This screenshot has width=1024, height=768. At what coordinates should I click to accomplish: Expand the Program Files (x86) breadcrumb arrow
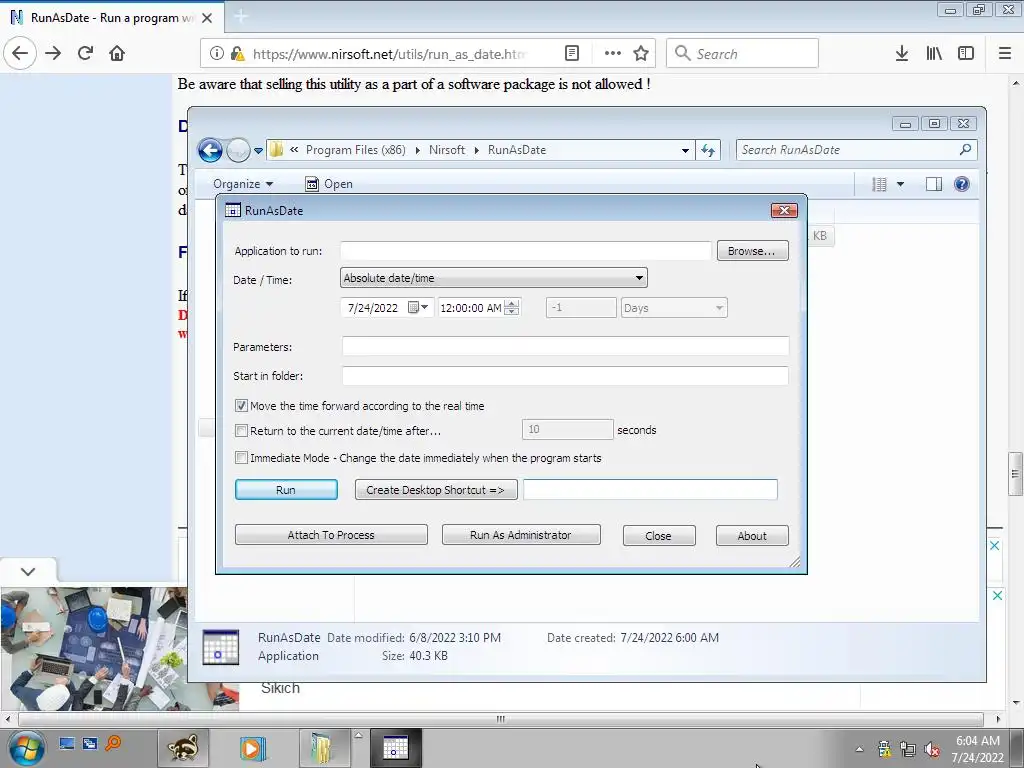click(x=417, y=150)
